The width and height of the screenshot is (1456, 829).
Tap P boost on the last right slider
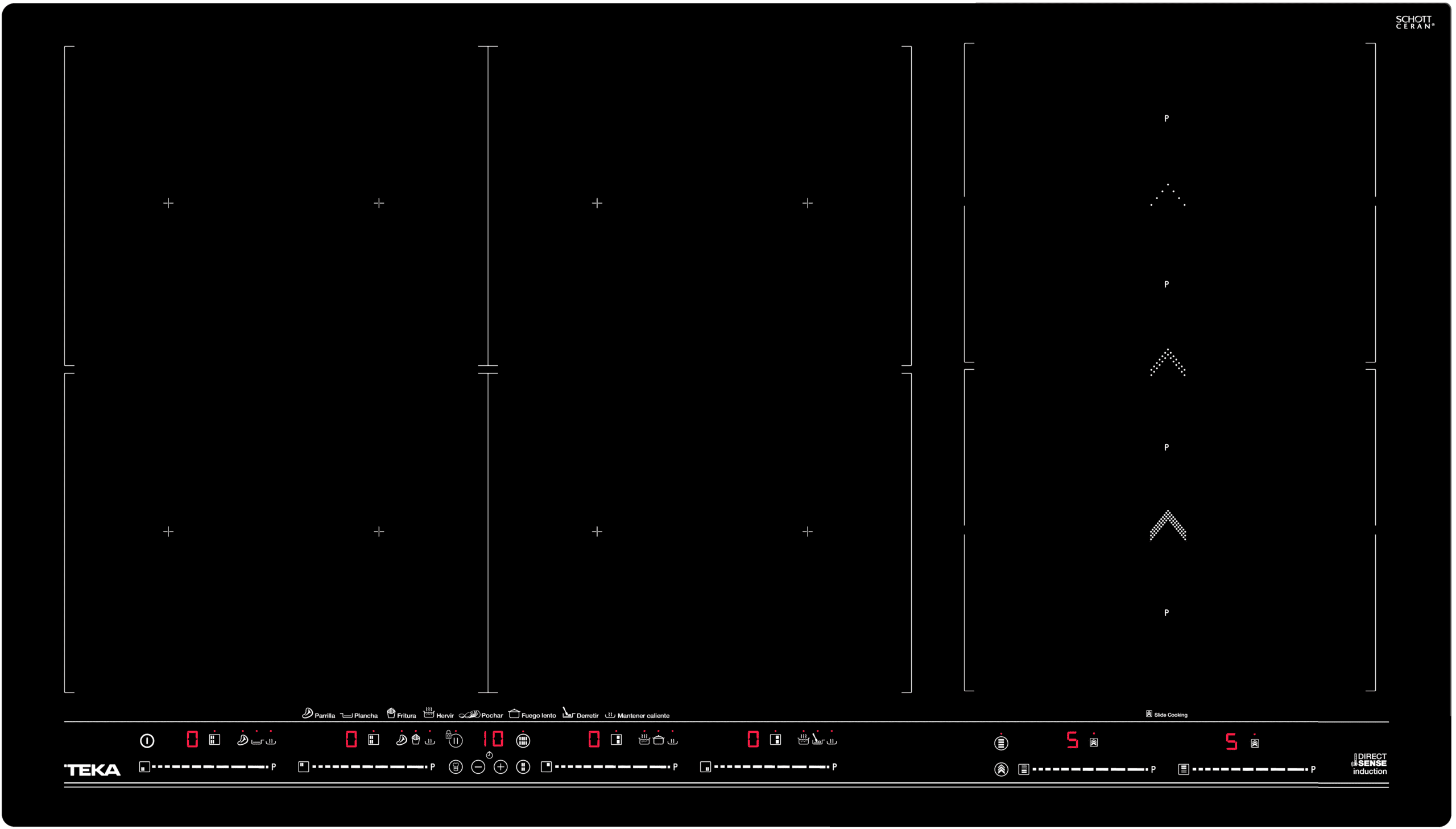click(1313, 769)
